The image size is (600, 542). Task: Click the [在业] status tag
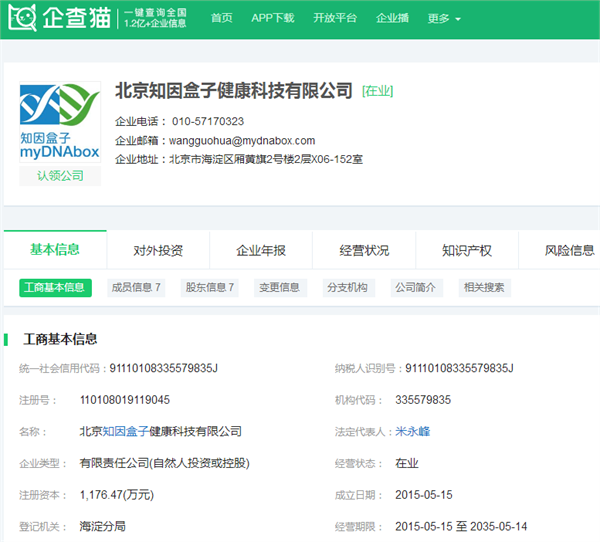click(377, 91)
